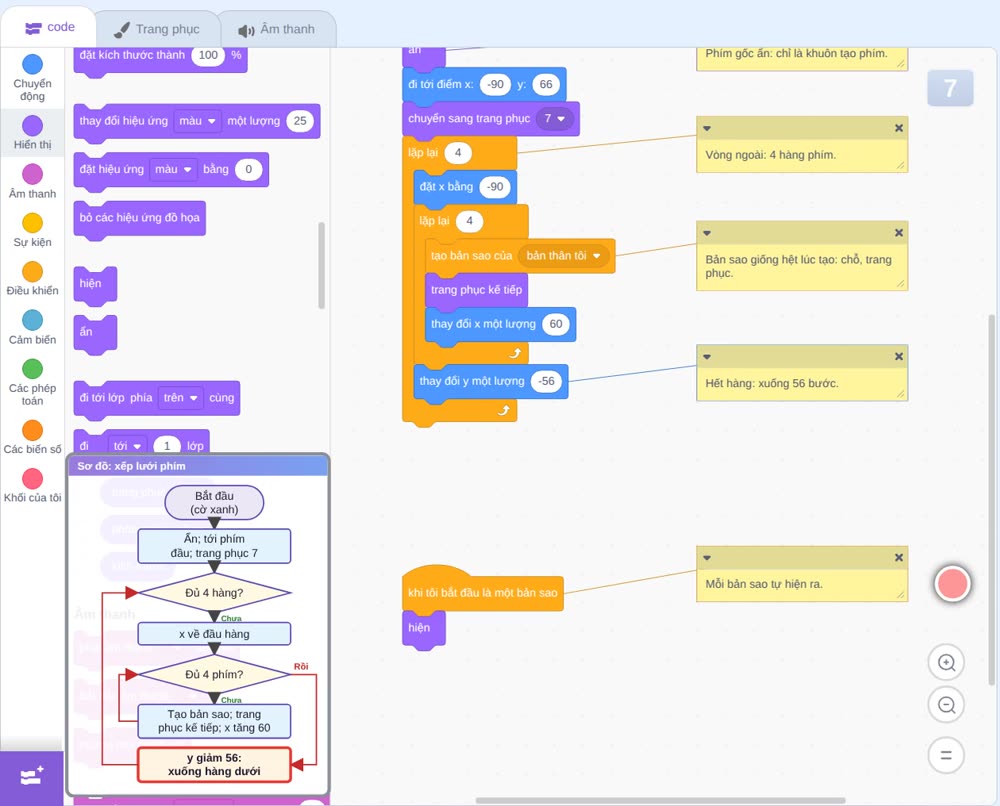
Task: Zoom in the code workspace
Action: 946,663
